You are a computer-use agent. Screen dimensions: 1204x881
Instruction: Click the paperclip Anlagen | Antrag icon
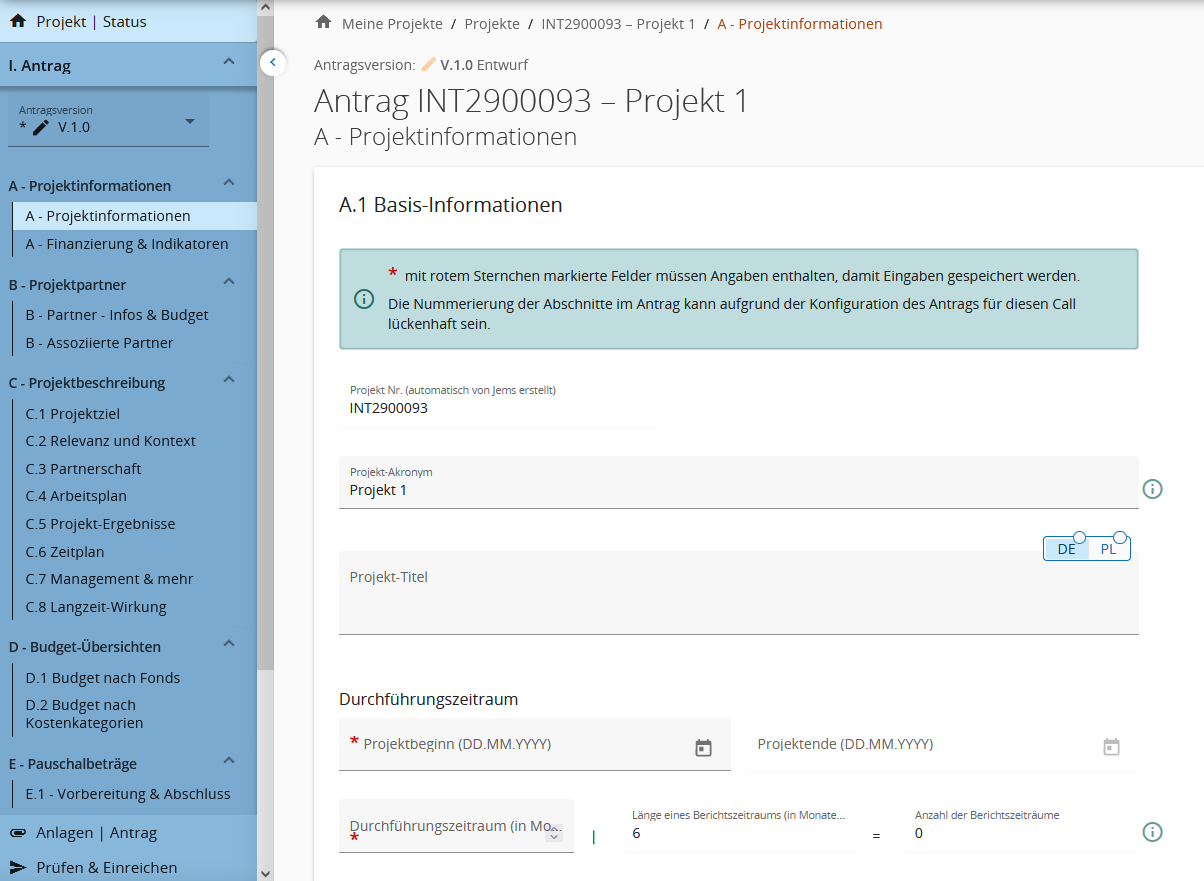[x=18, y=833]
